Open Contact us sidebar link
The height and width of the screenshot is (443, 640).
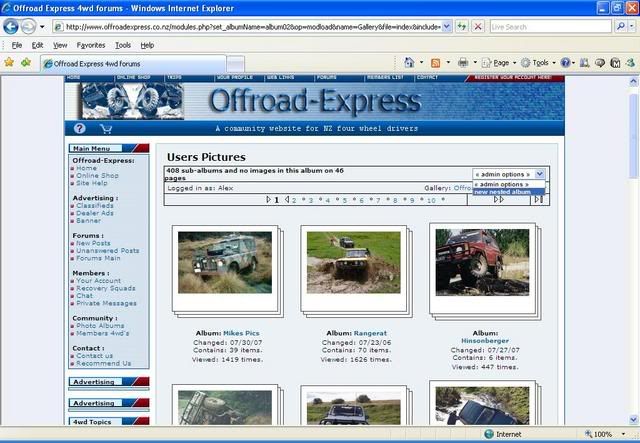[x=94, y=356]
